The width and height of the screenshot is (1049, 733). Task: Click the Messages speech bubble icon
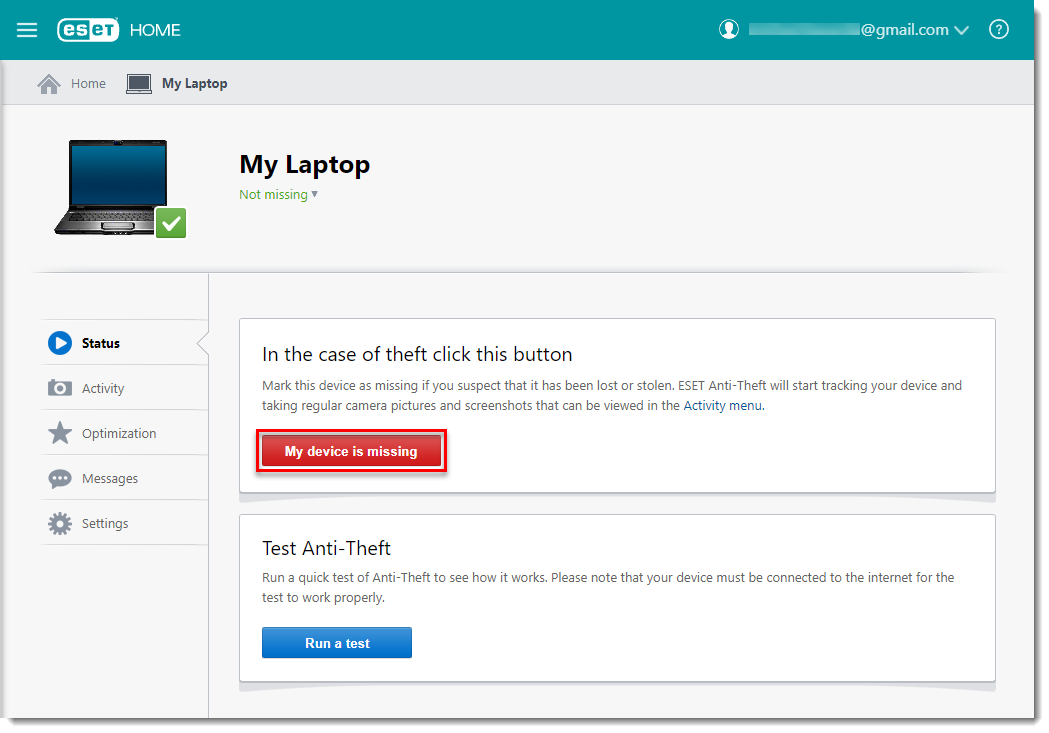tap(60, 479)
